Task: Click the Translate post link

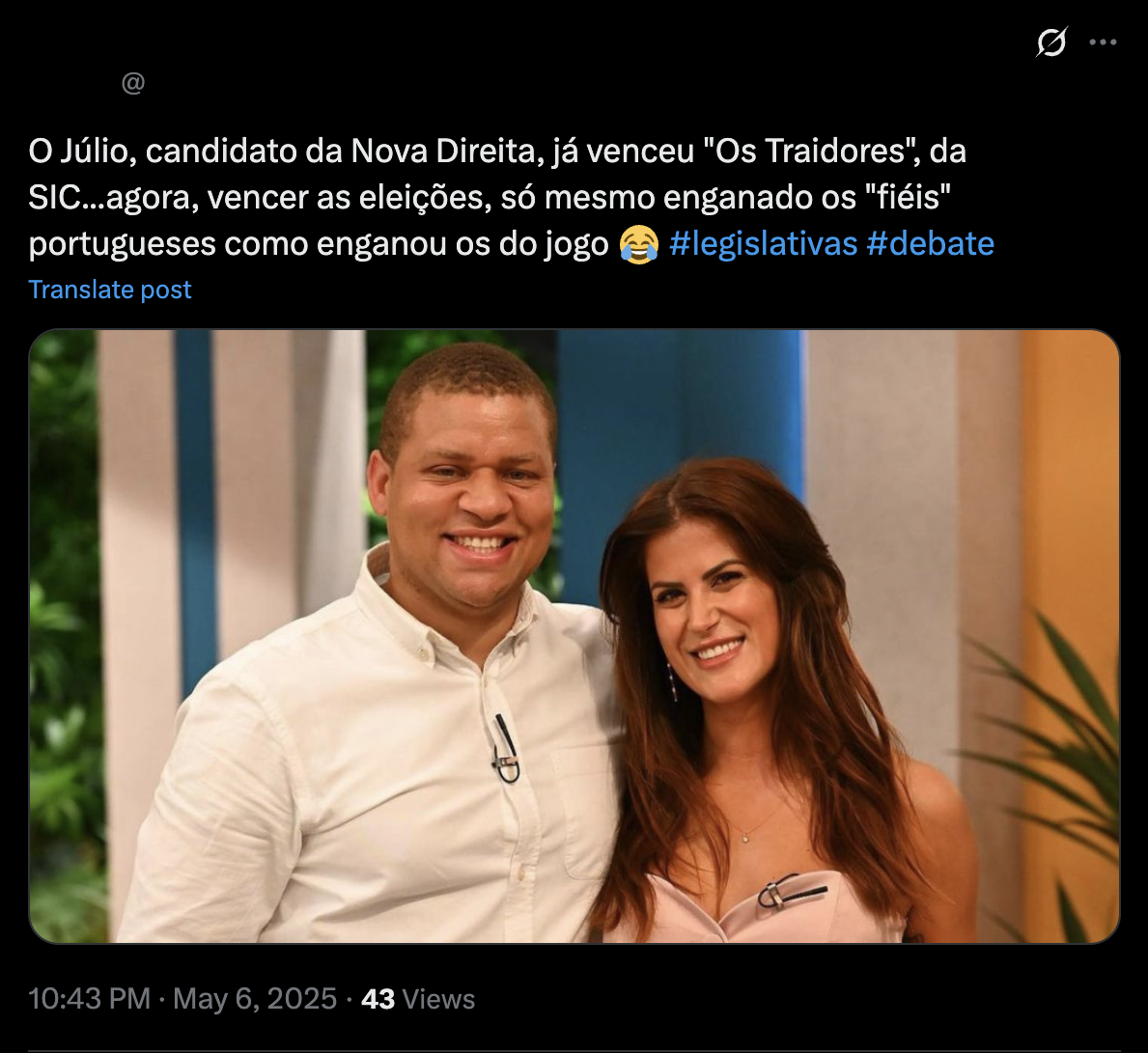Action: click(x=110, y=290)
